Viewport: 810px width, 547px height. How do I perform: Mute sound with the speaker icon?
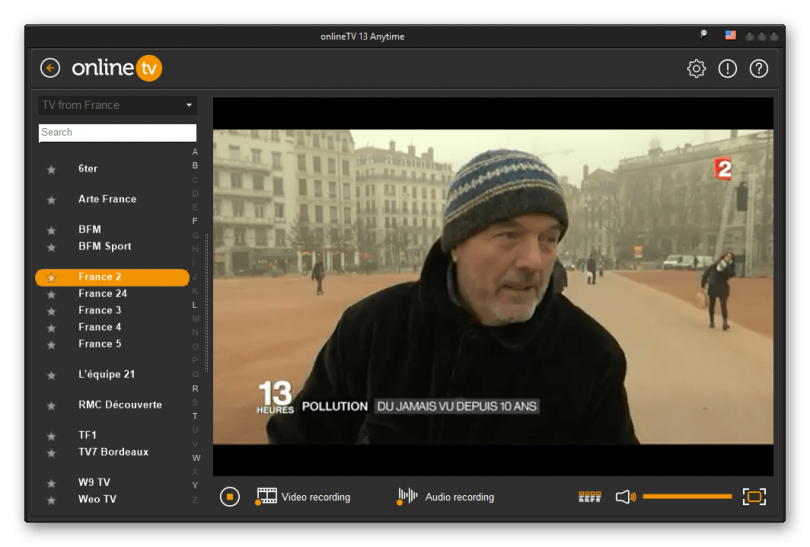[x=626, y=497]
